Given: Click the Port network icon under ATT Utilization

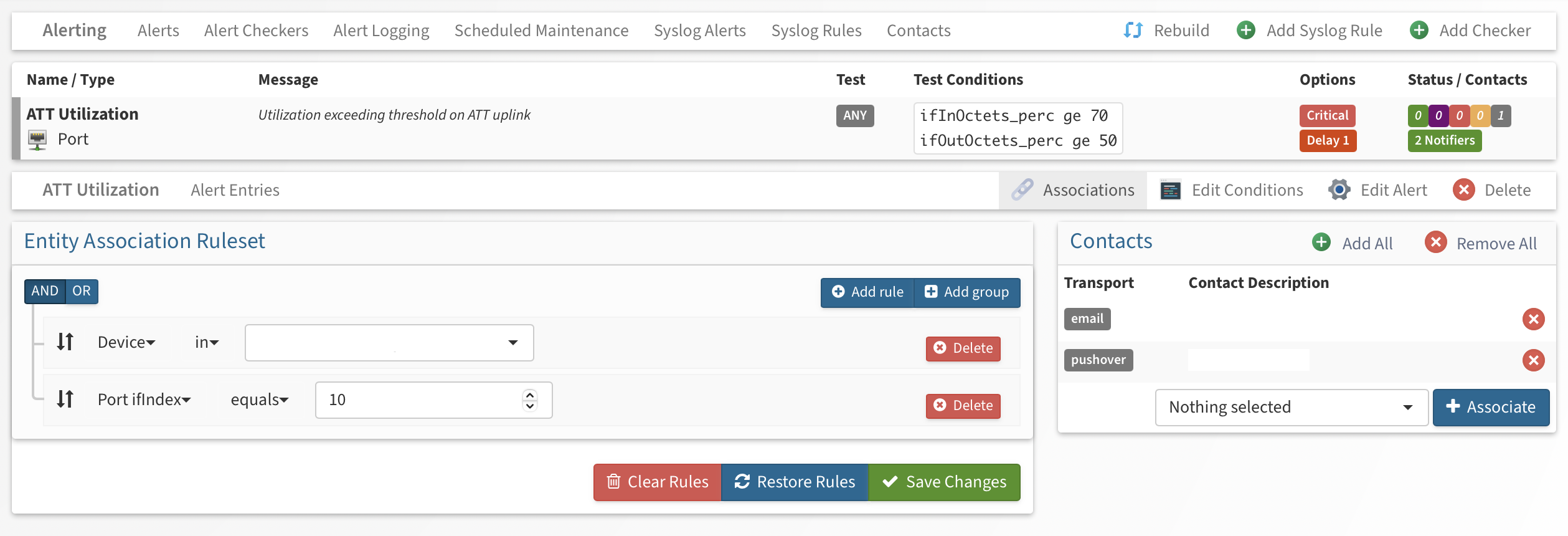Looking at the screenshot, I should 37,140.
